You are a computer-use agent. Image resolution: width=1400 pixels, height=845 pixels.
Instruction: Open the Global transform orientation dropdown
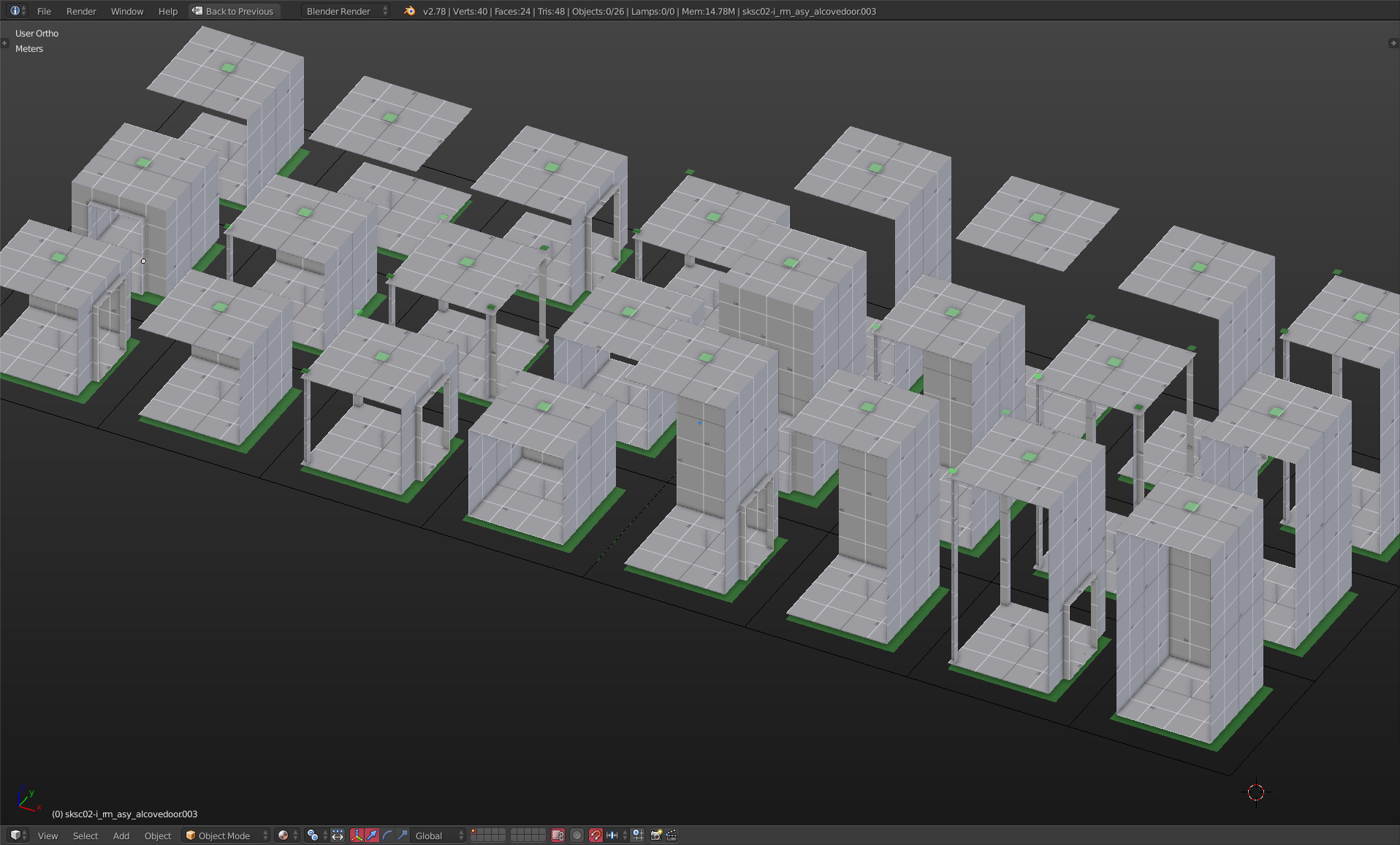click(x=438, y=836)
